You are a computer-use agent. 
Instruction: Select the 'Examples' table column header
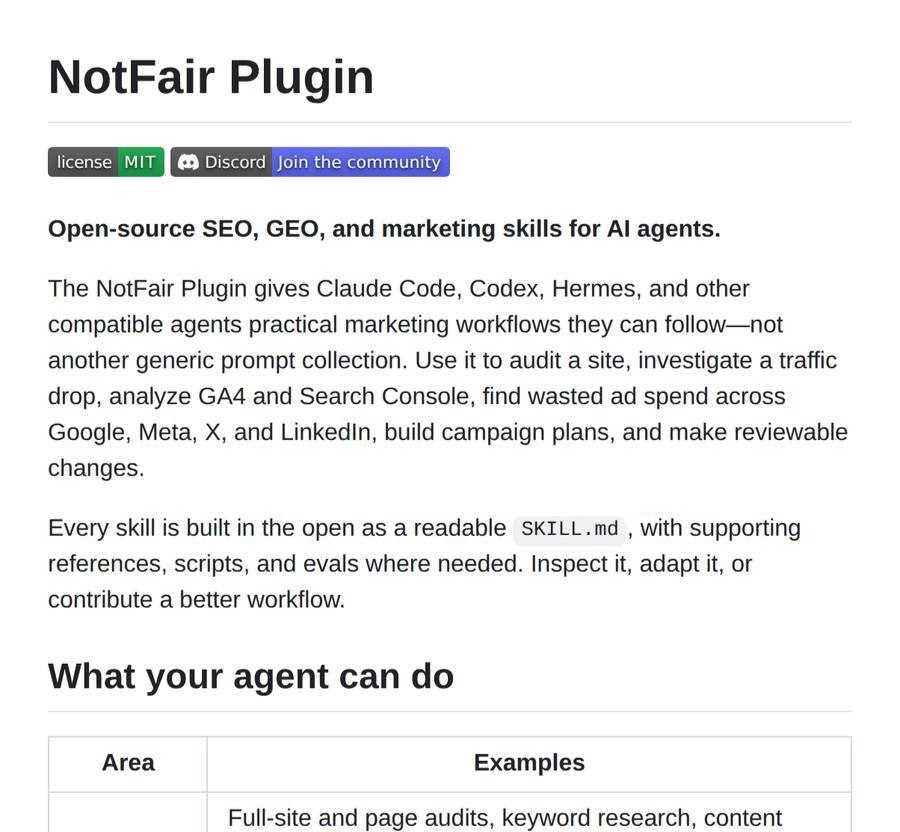tap(529, 763)
